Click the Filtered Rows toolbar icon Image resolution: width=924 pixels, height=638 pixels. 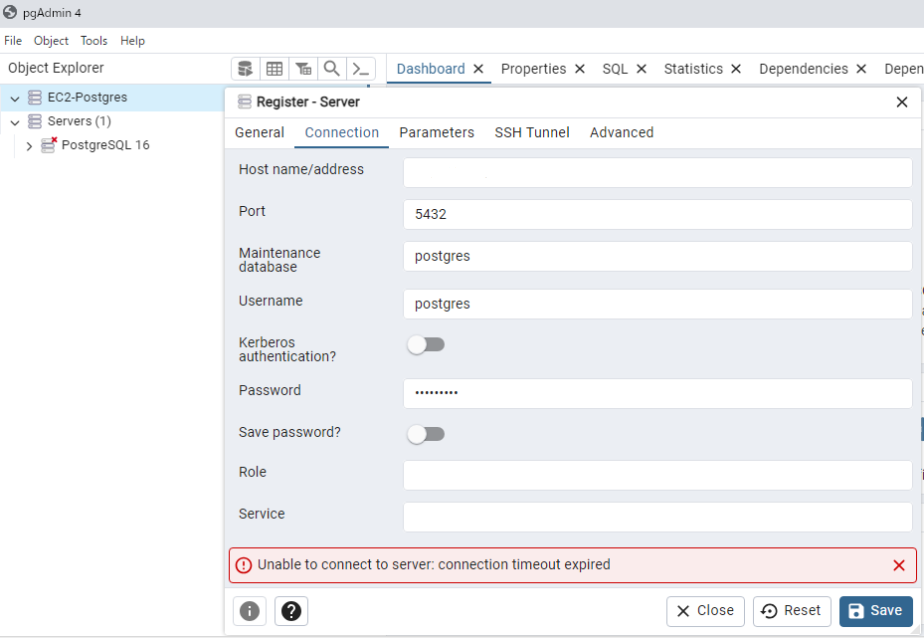303,69
